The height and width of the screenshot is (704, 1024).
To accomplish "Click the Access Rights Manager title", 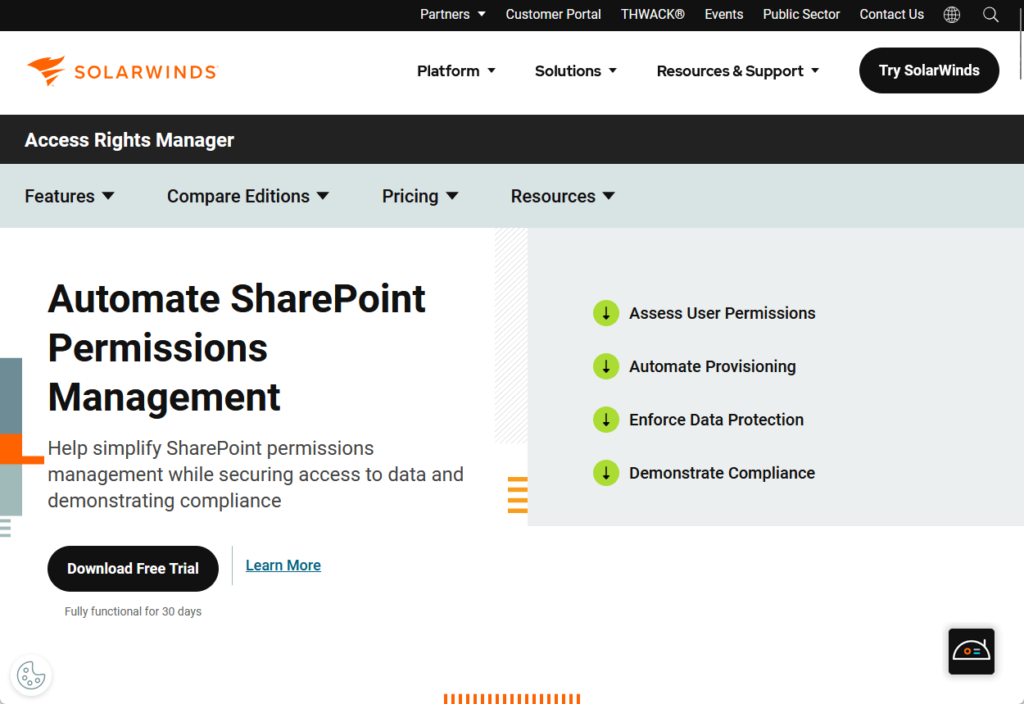I will (129, 140).
